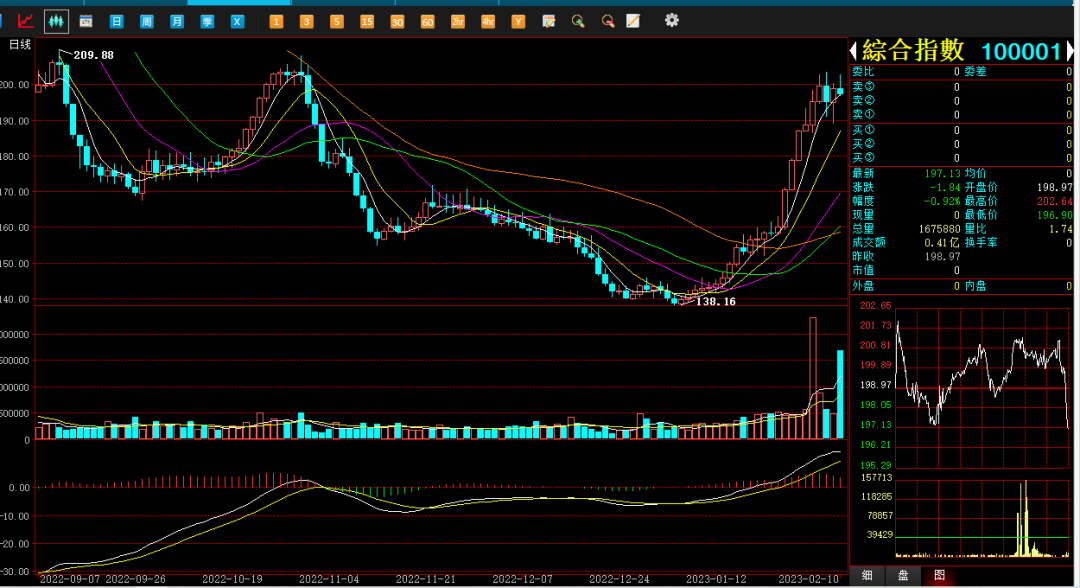Image resolution: width=1080 pixels, height=588 pixels.
Task: Choose the 1-minute timeframe button
Action: [276, 20]
